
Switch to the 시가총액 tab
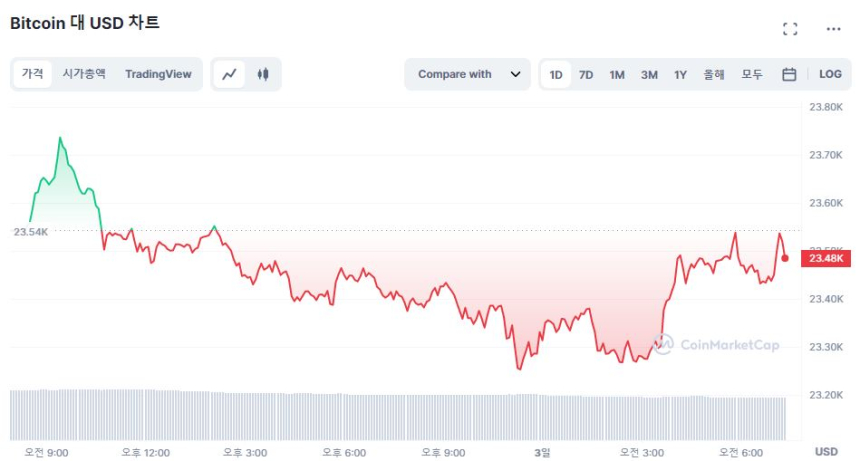84,74
